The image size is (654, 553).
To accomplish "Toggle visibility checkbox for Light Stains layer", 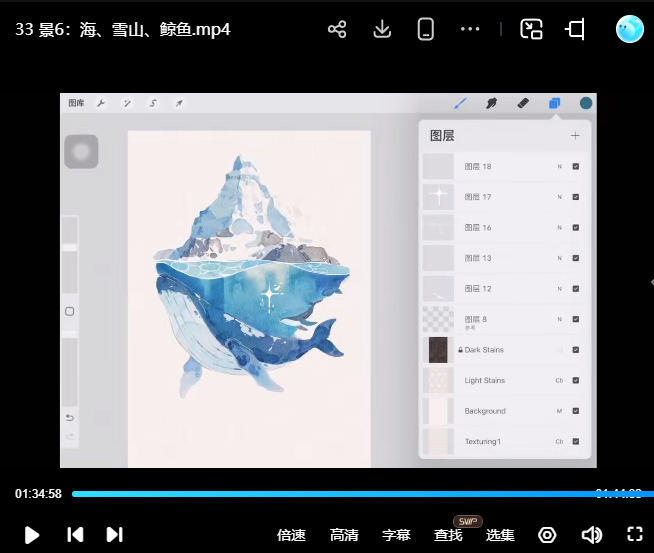I will [x=575, y=381].
